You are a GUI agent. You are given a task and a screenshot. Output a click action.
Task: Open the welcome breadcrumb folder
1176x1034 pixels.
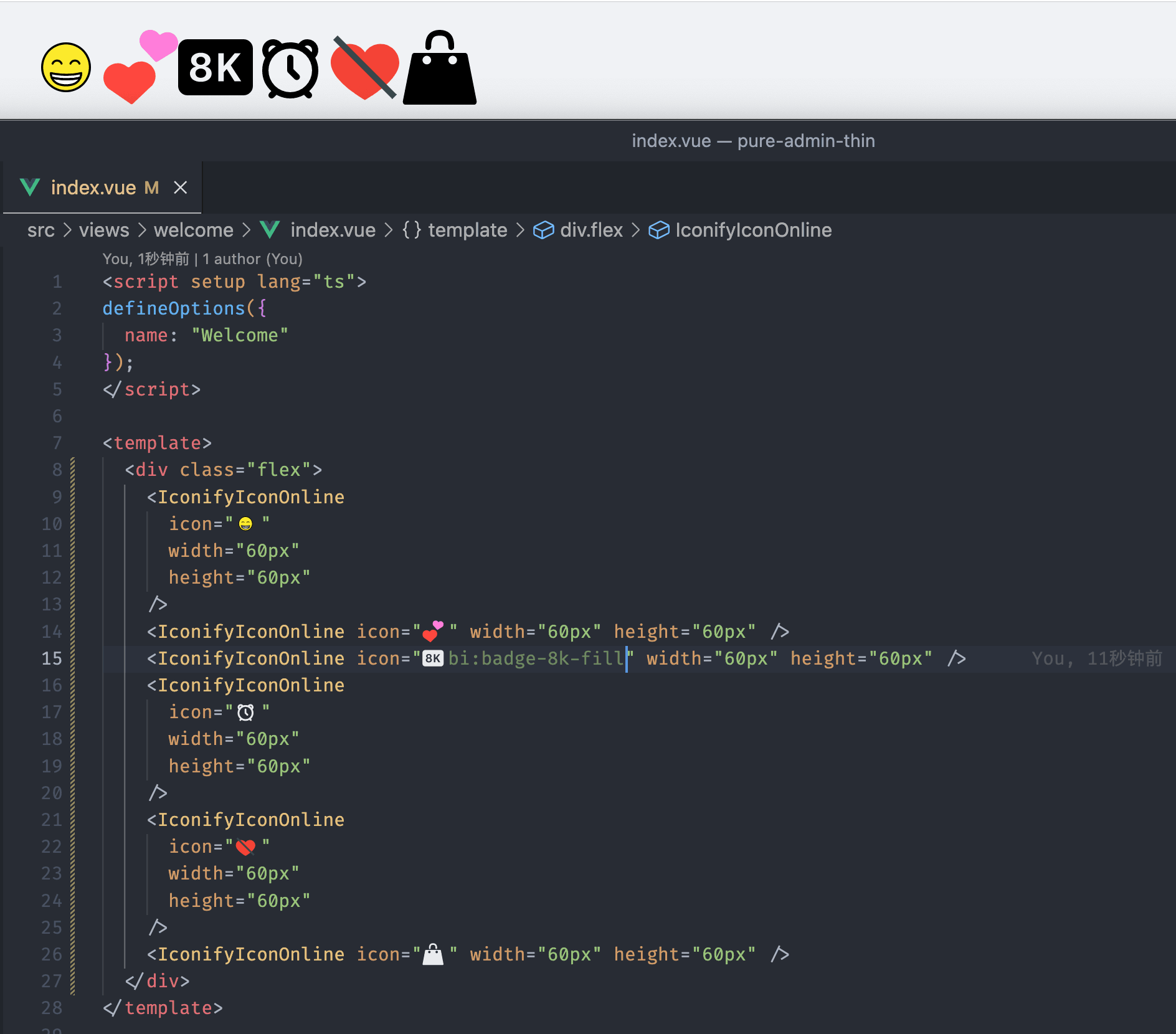pyautogui.click(x=194, y=230)
